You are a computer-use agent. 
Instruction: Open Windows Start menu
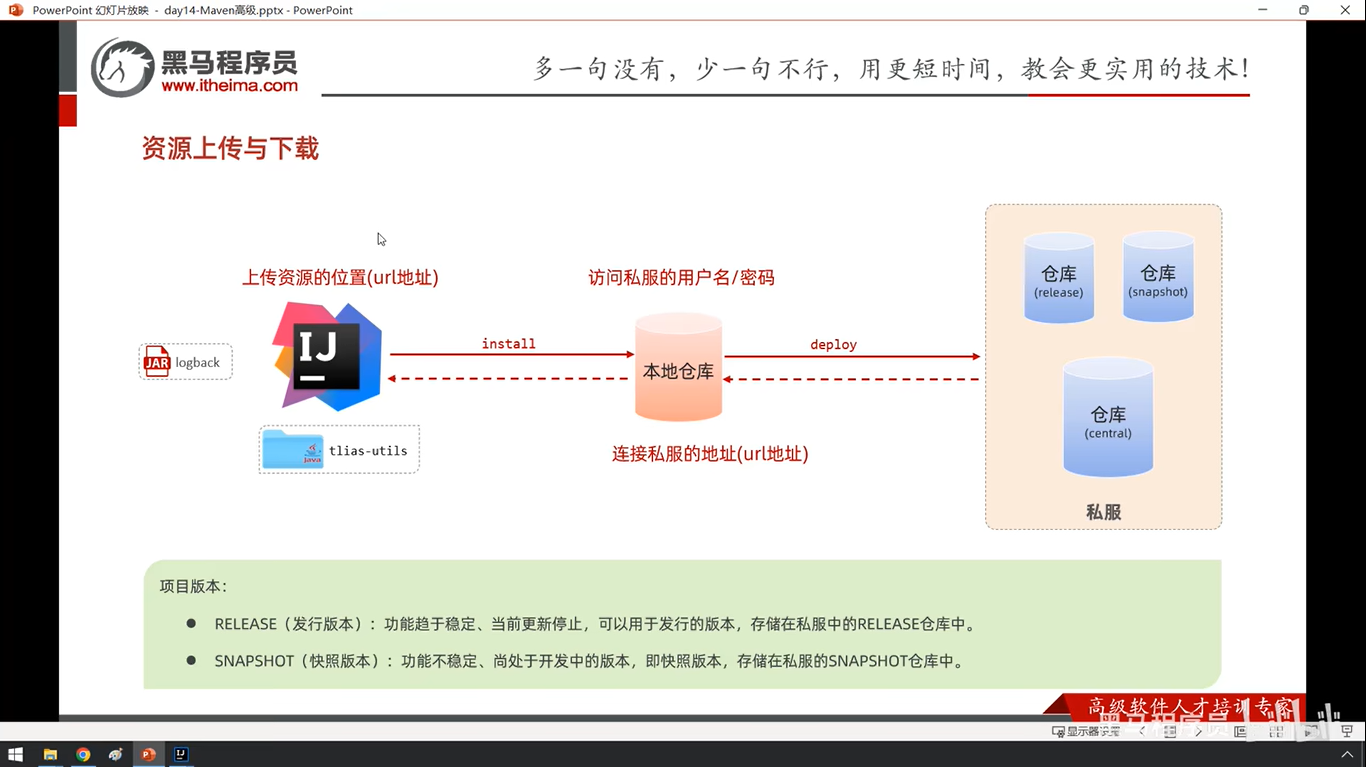point(15,755)
